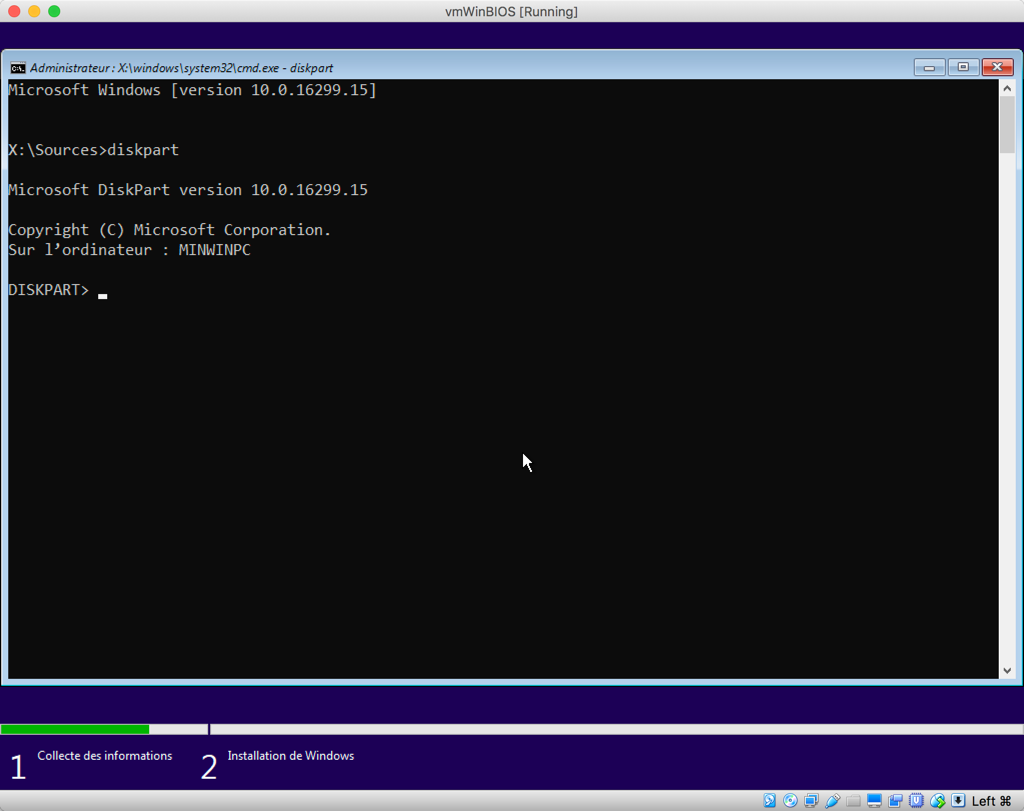Click the console scrollbar up arrow
1024x811 pixels.
point(1007,88)
